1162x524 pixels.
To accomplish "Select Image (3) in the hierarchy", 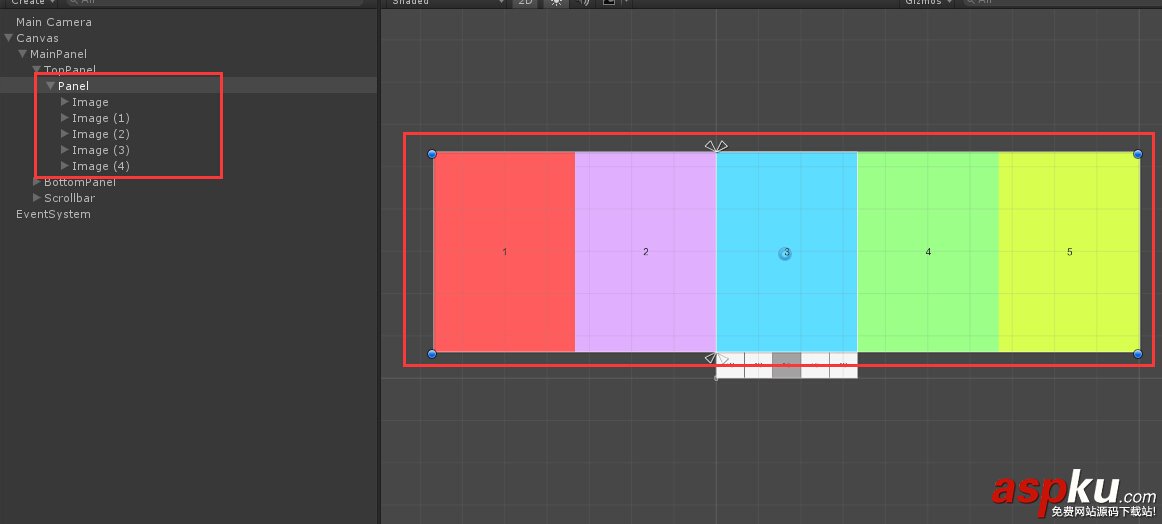I will [x=101, y=150].
